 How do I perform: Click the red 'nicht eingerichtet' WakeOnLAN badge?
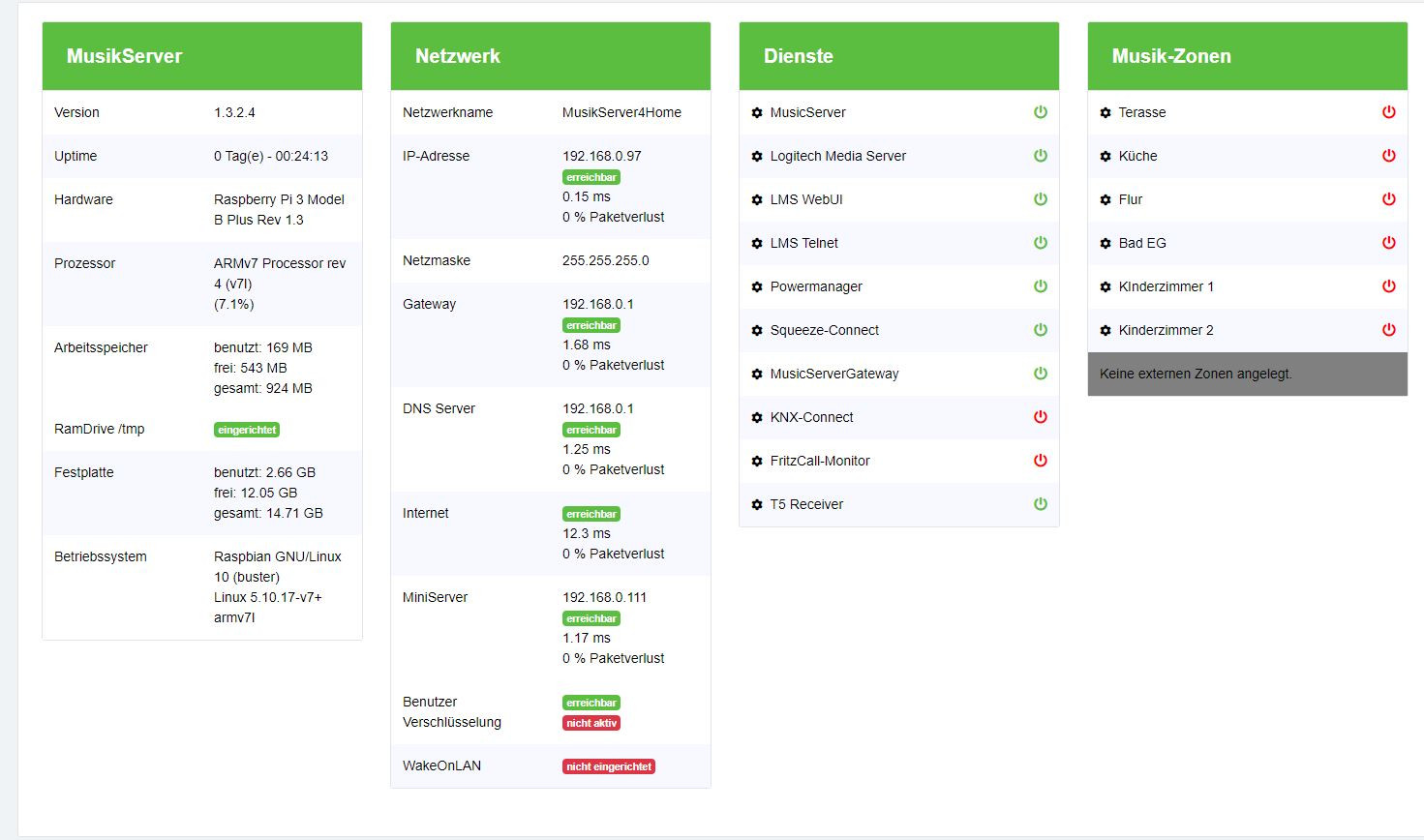click(609, 766)
